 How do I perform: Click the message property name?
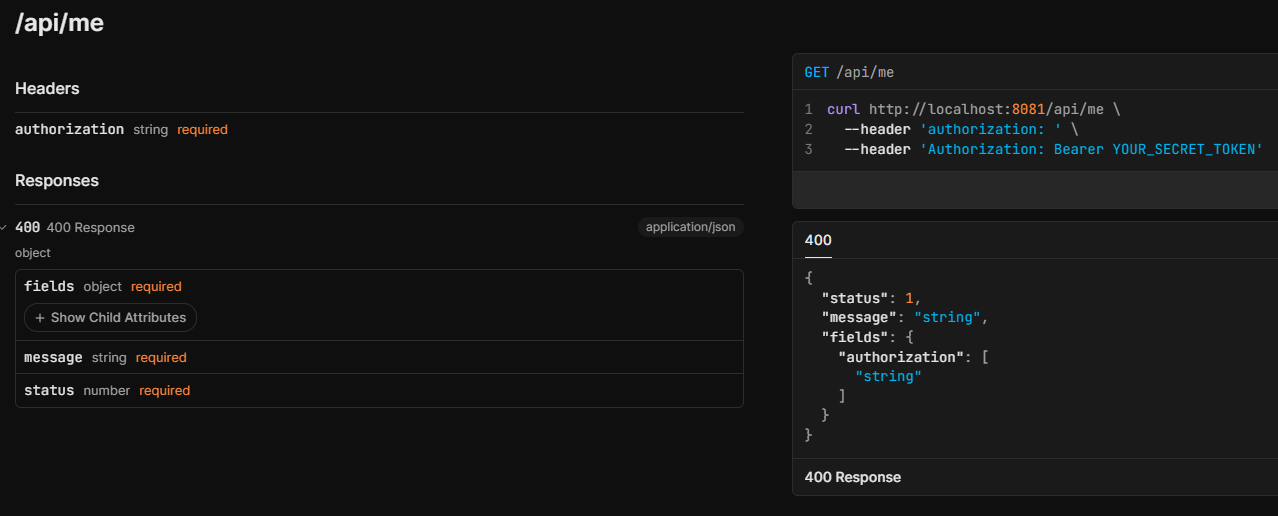coord(53,357)
